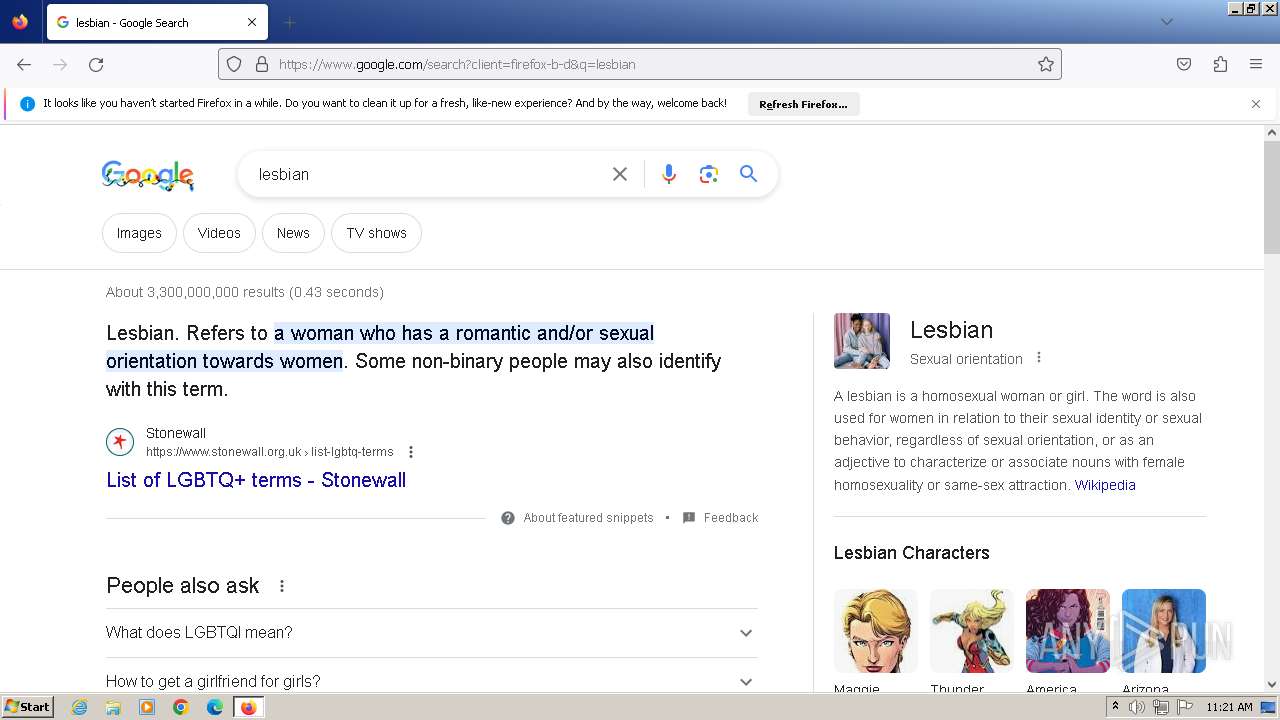Click the Refresh Firefox button

click(x=803, y=104)
